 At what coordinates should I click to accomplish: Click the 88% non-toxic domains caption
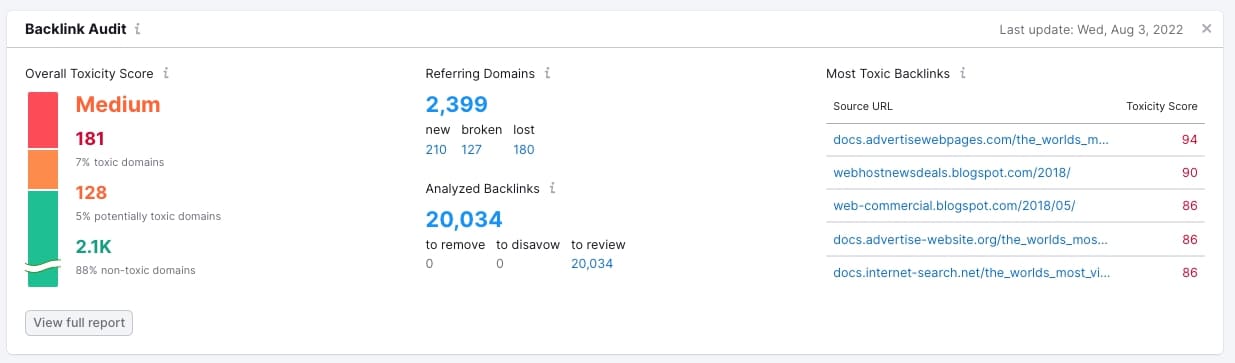click(x=135, y=270)
